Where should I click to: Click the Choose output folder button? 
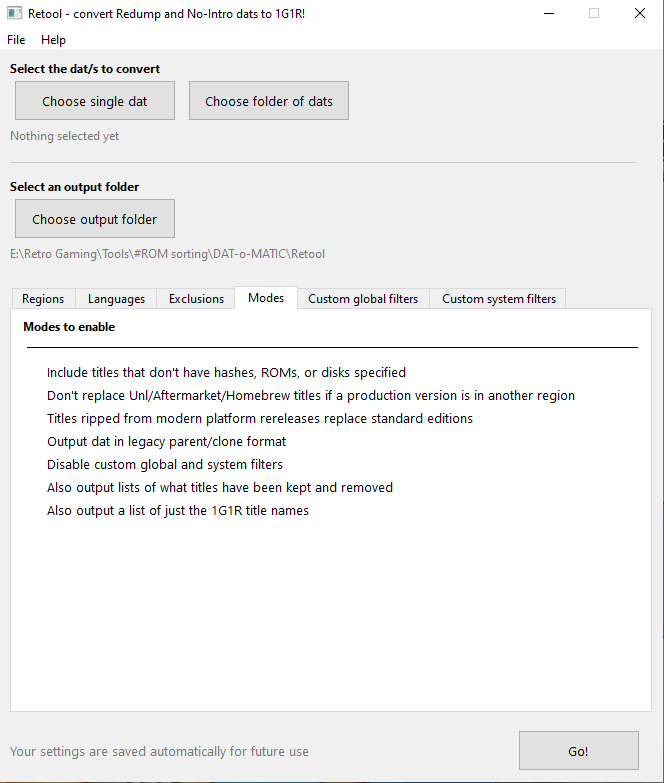95,219
